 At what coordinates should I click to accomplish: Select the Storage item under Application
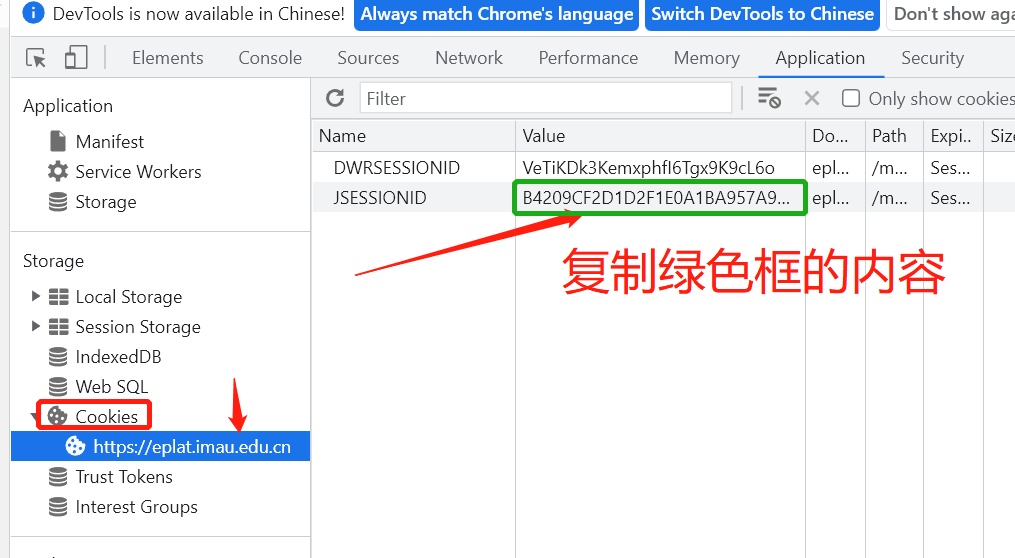[106, 202]
